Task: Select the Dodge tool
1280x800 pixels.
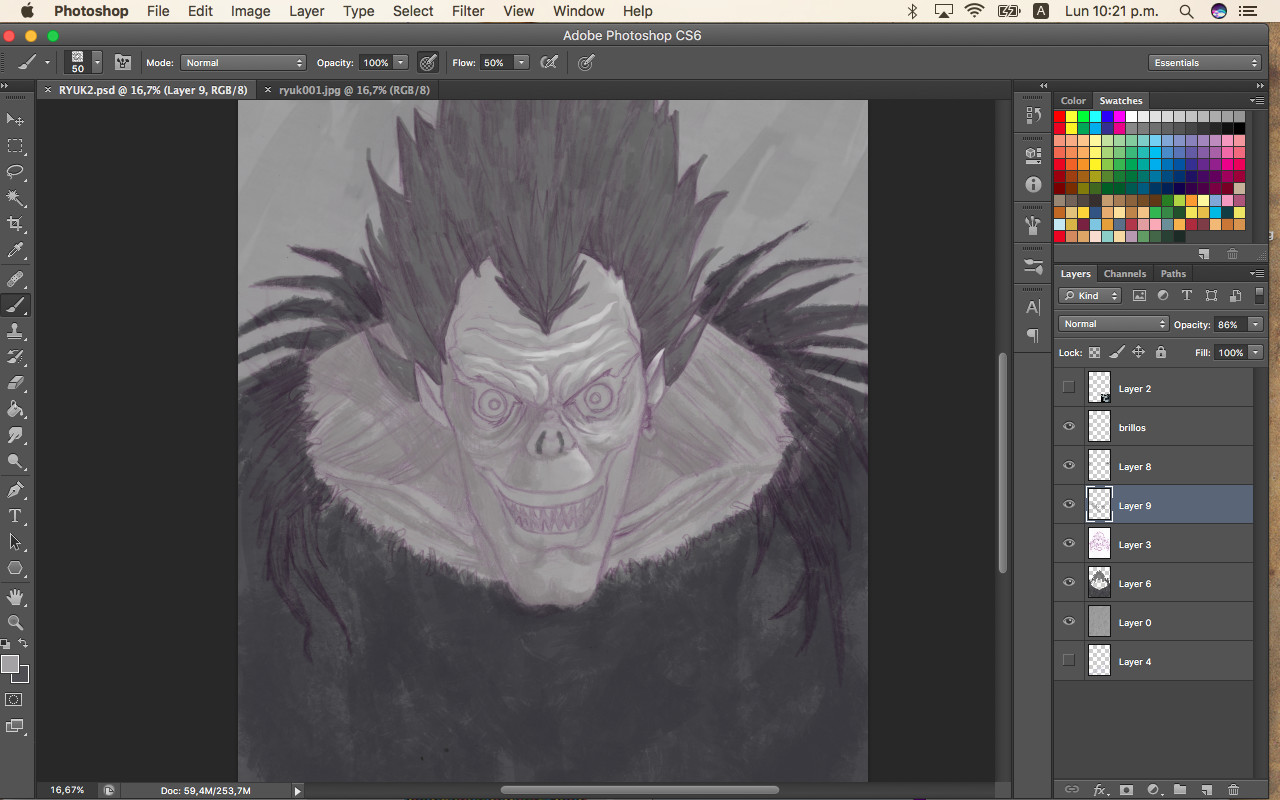Action: coord(16,461)
